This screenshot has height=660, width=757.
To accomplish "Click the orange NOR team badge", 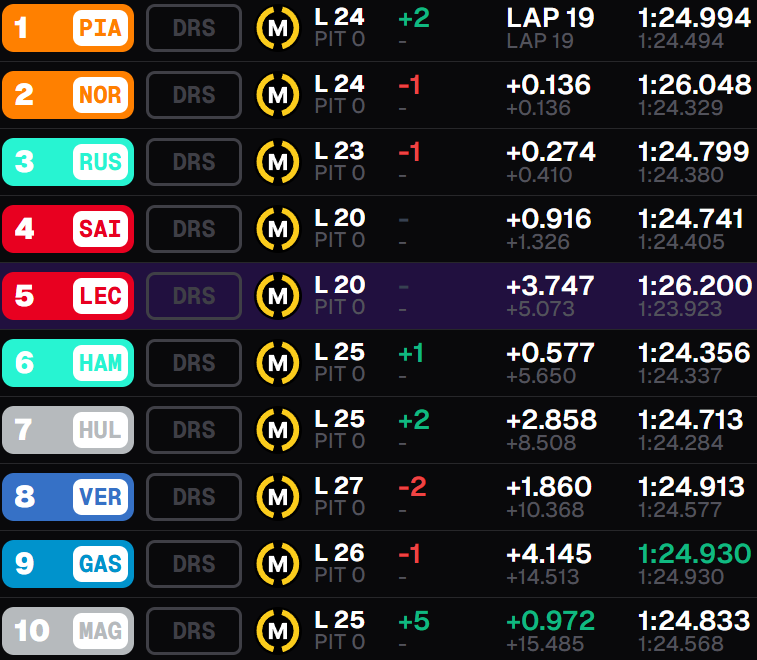I will click(x=101, y=95).
